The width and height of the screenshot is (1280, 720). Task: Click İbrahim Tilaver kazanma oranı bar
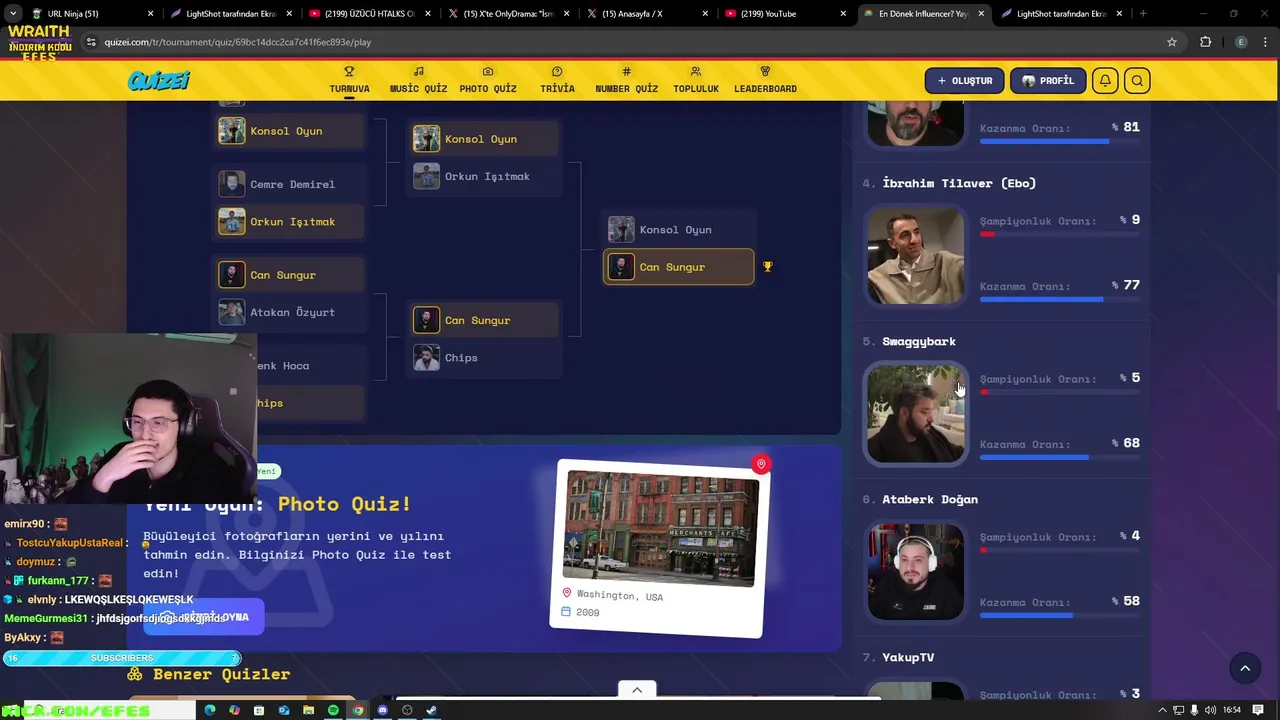point(1059,299)
